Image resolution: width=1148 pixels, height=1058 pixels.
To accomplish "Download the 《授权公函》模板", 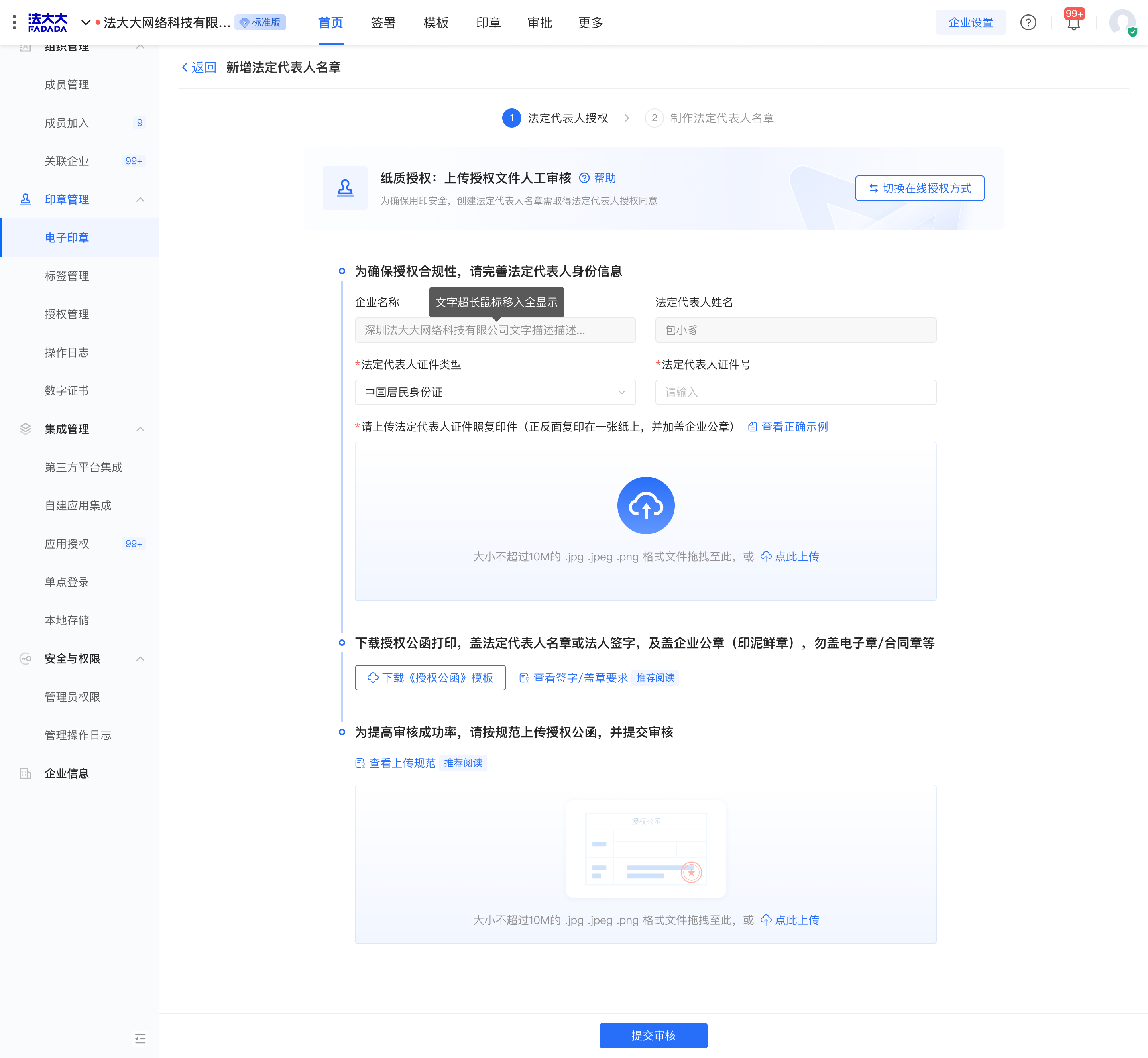I will [431, 677].
